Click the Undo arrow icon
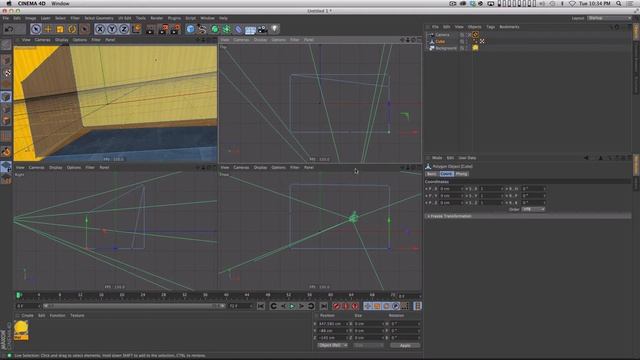The image size is (640, 360). pos(9,29)
